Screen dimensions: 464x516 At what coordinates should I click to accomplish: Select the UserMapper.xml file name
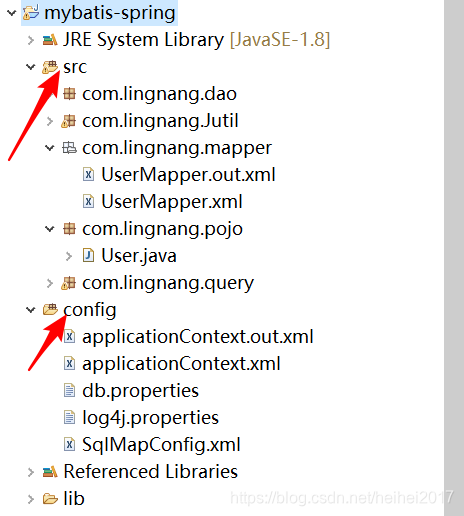pos(172,202)
